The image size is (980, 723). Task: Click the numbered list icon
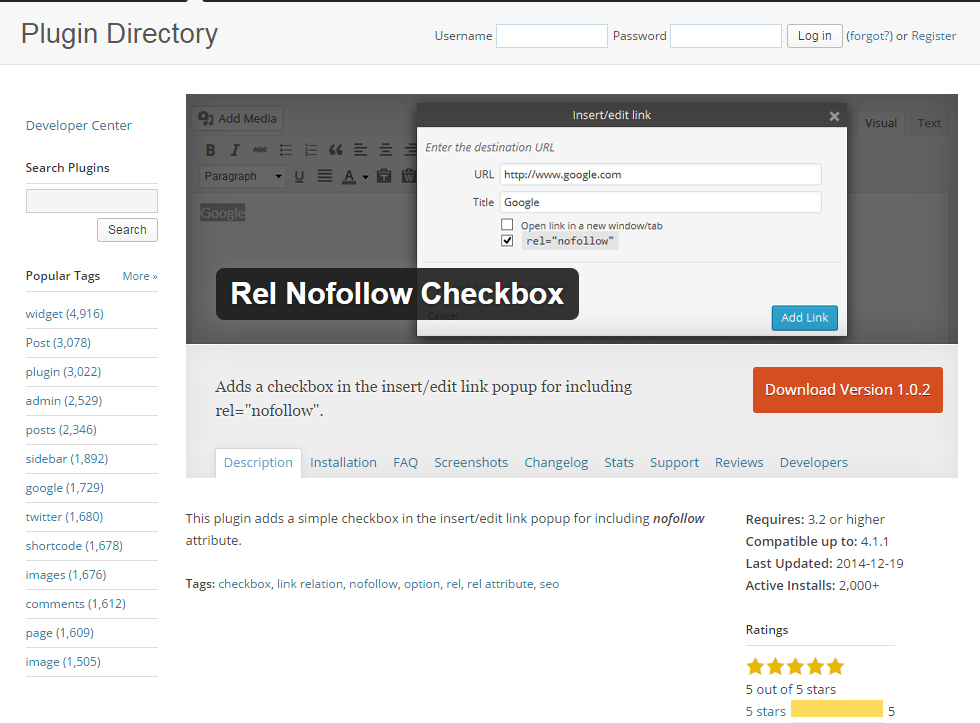pyautogui.click(x=311, y=150)
